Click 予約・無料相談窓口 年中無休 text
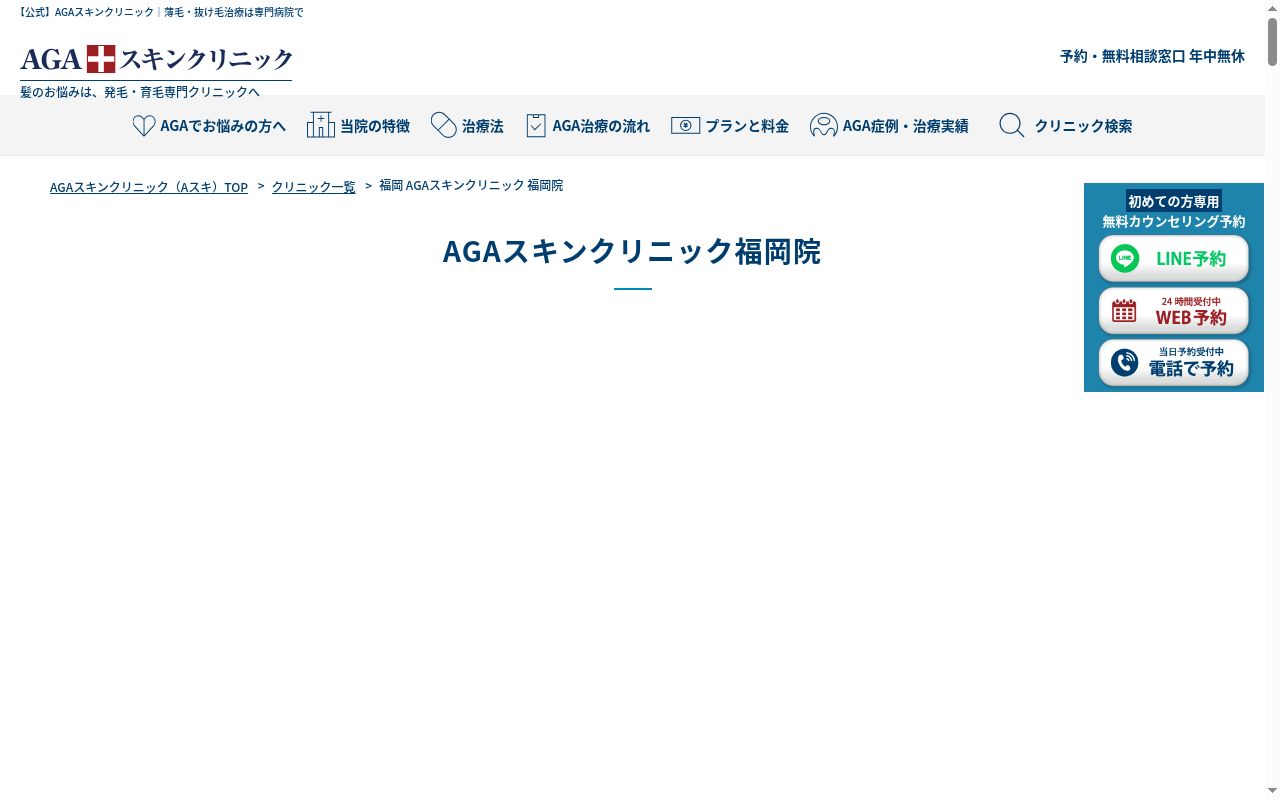Screen dimensions: 1280x800 [x=1152, y=56]
